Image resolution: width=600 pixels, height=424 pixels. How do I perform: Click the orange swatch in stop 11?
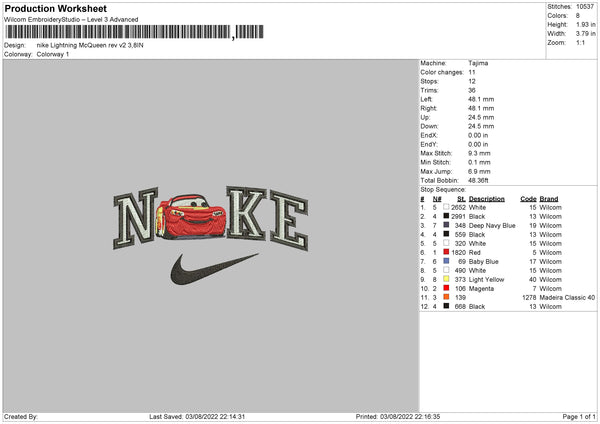(x=446, y=297)
